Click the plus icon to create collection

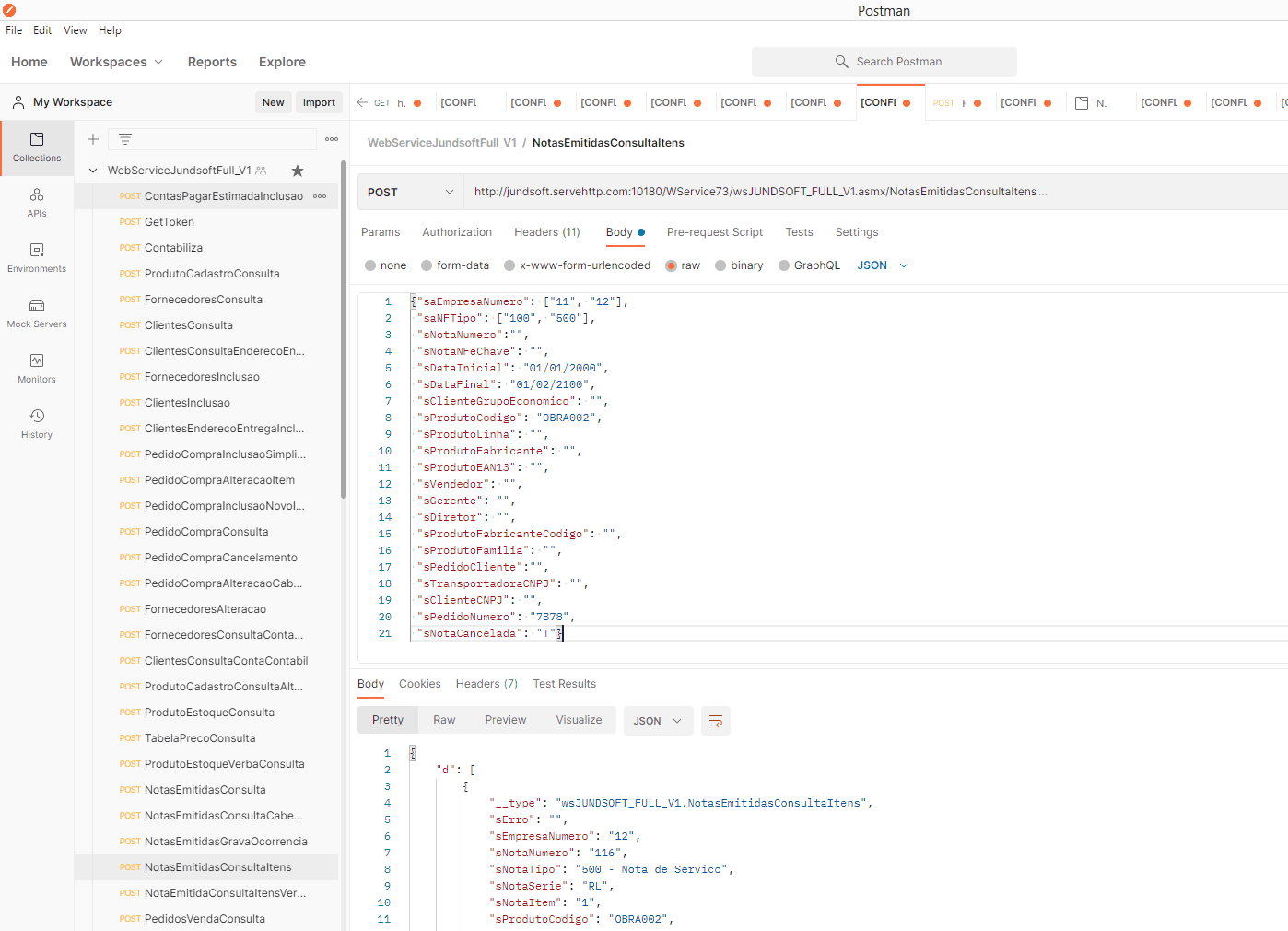pos(93,139)
